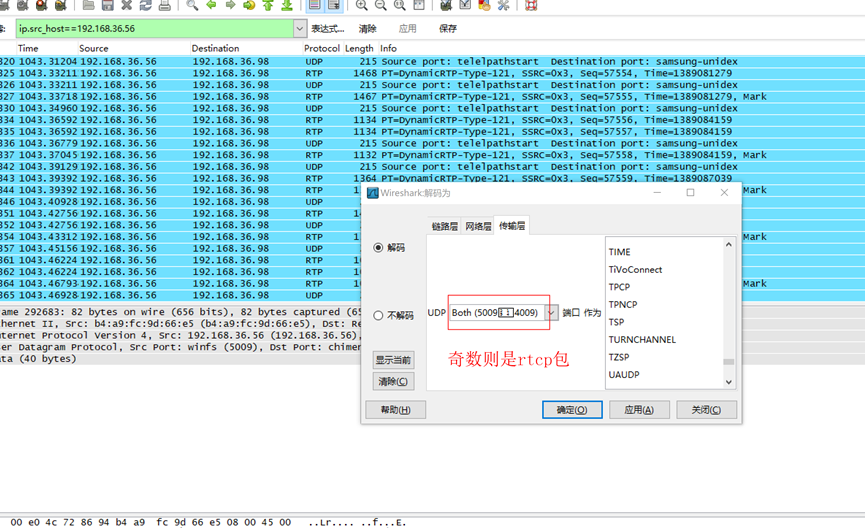This screenshot has height=528, width=865.
Task: Jump to the first packet
Action: pyautogui.click(x=268, y=5)
